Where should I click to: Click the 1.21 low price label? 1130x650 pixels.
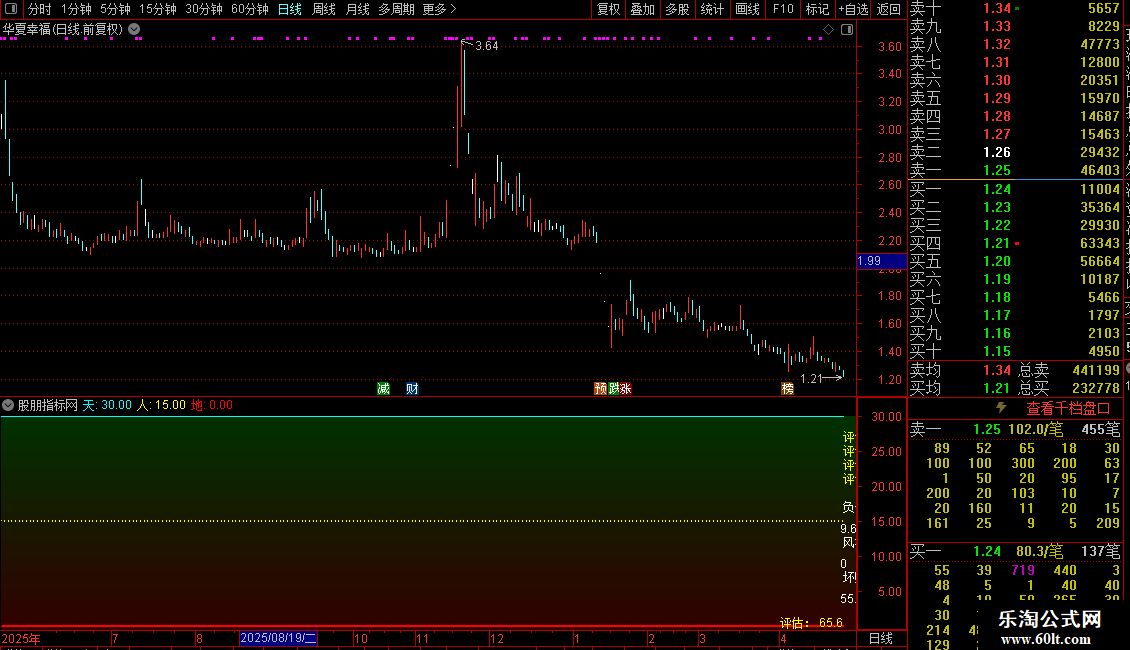(811, 378)
